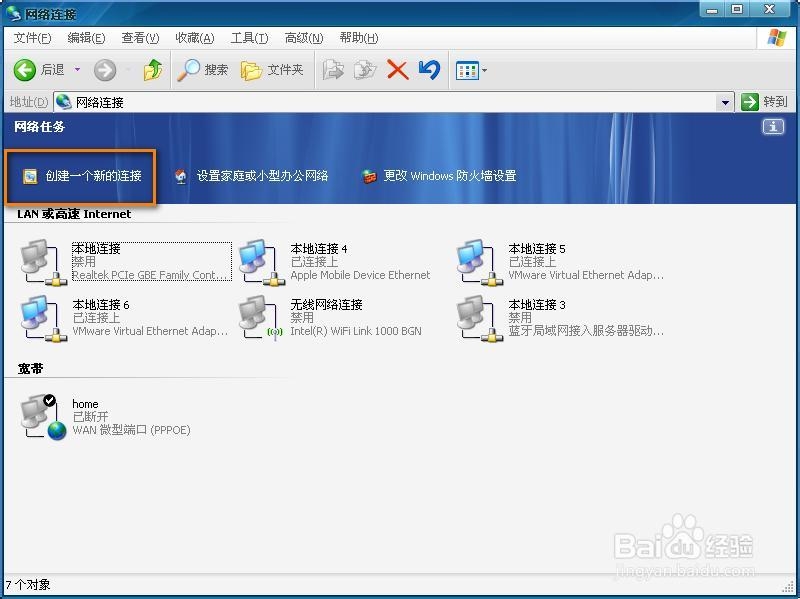800x599 pixels.
Task: Open the 高级(N) menu
Action: (304, 38)
